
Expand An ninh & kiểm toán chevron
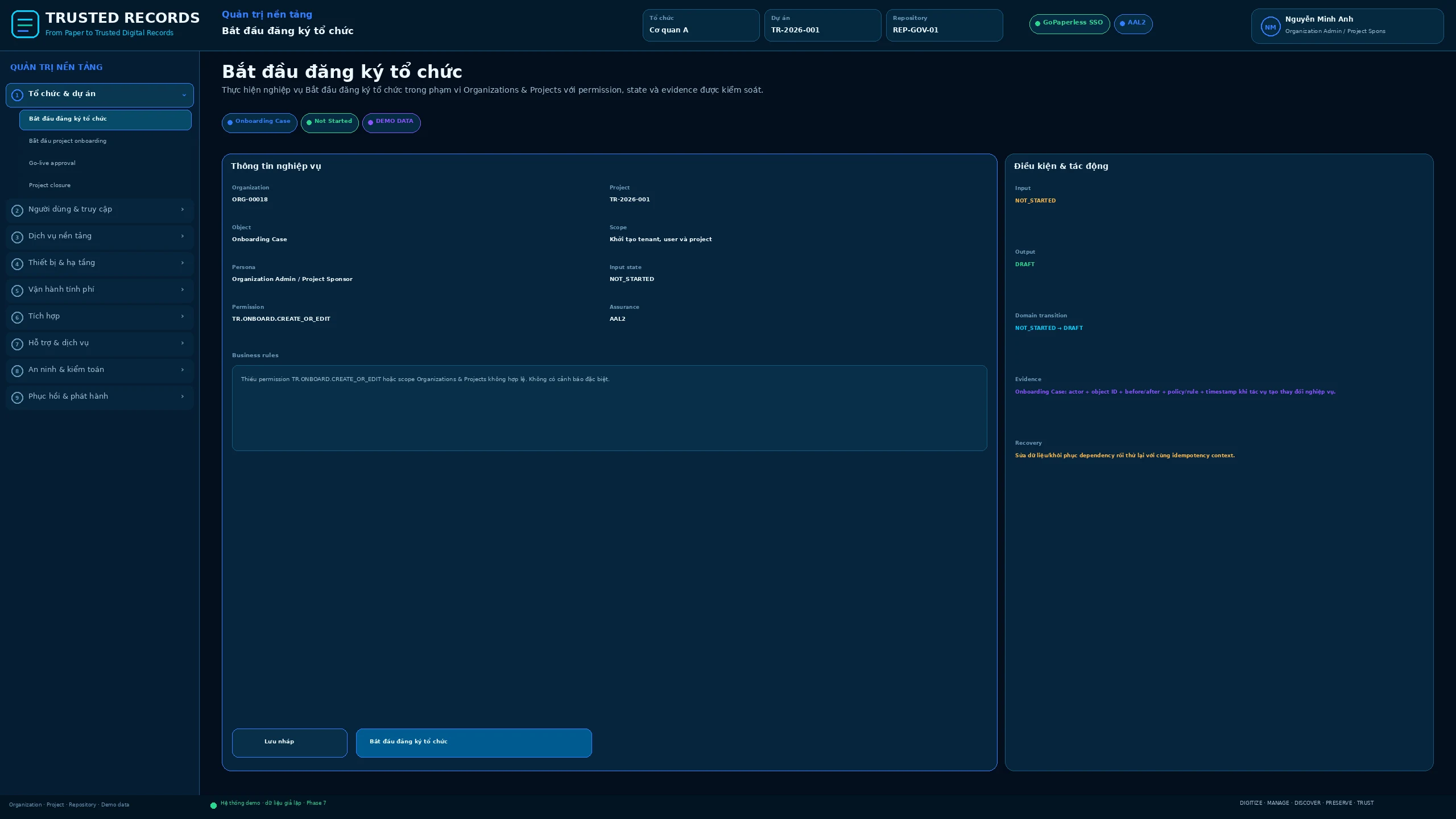click(x=183, y=370)
